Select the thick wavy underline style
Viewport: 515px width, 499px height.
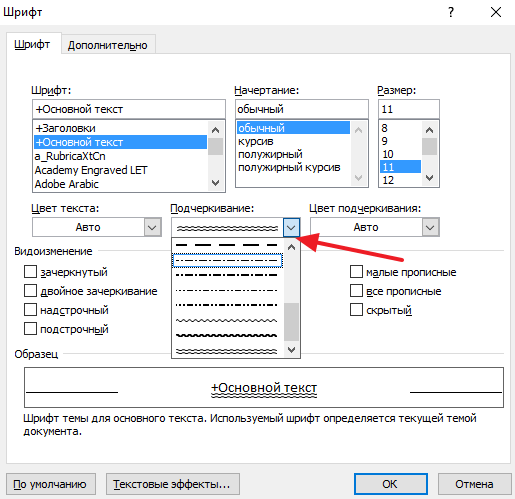(227, 335)
